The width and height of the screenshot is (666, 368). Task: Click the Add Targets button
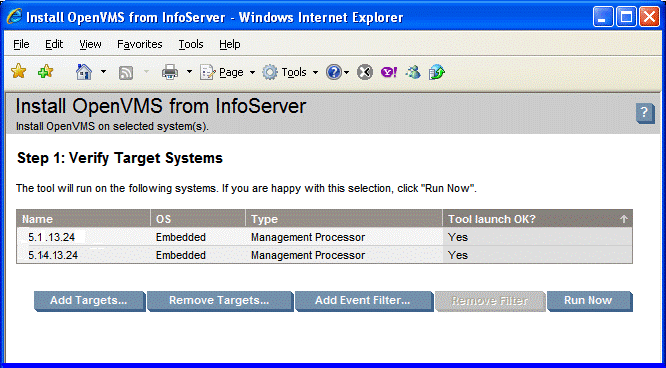pyautogui.click(x=90, y=301)
